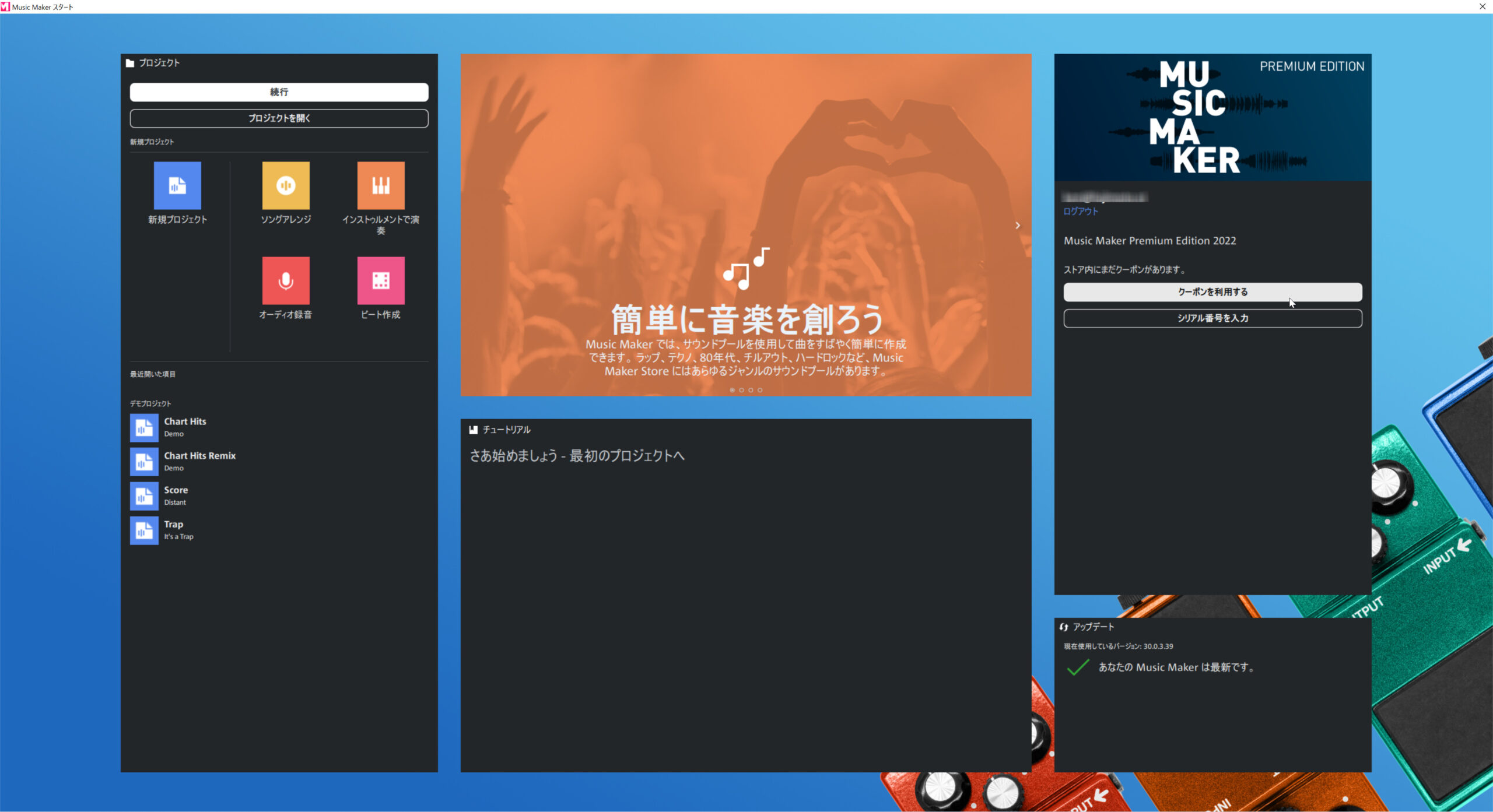The height and width of the screenshot is (812, 1493).
Task: Click the It's a Trap subtitle text
Action: (178, 537)
